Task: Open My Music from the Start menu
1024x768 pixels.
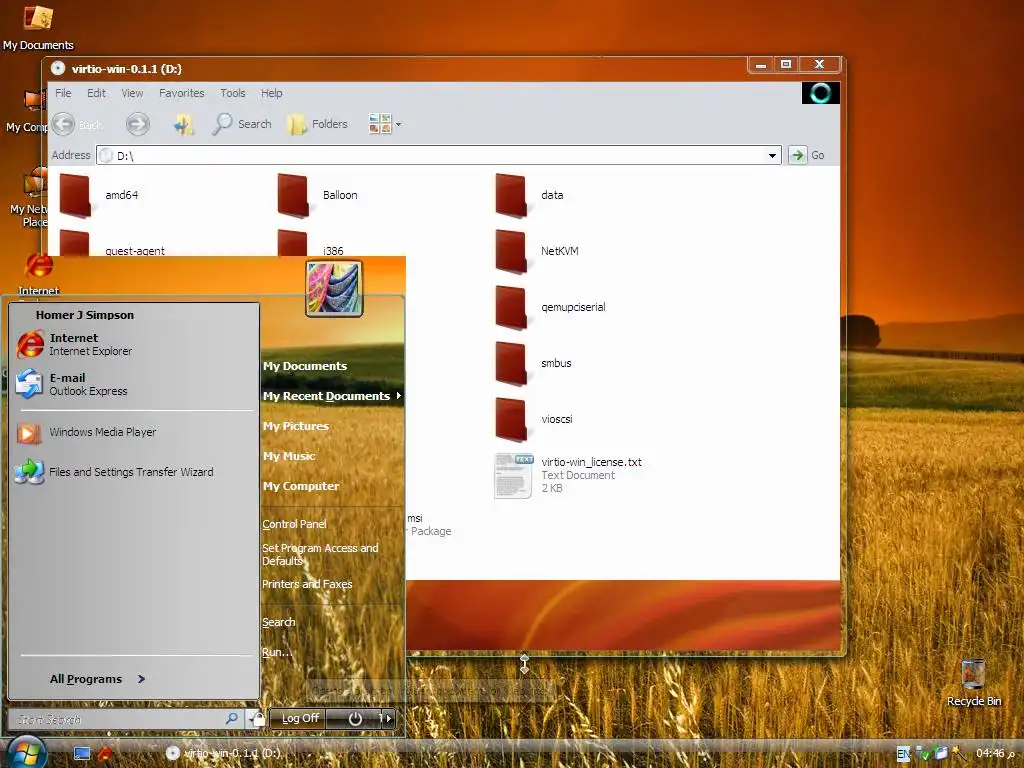Action: pos(289,456)
